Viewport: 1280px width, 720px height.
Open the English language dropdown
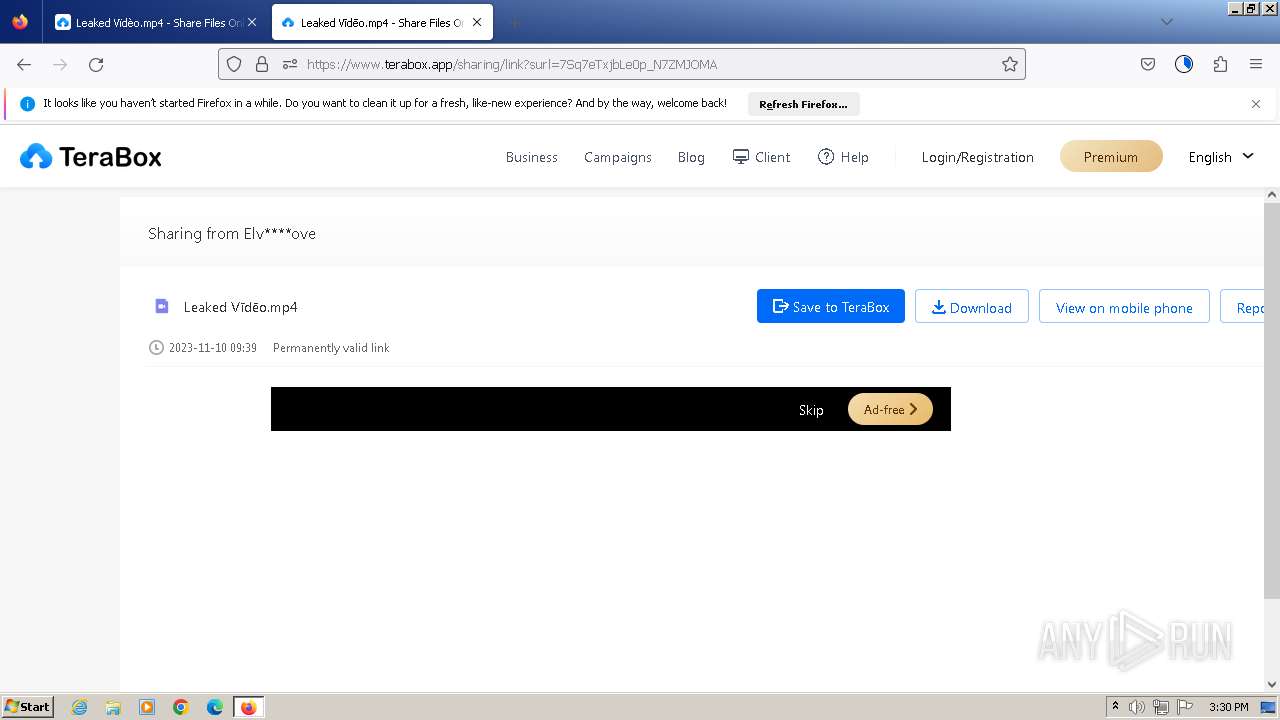(1220, 157)
